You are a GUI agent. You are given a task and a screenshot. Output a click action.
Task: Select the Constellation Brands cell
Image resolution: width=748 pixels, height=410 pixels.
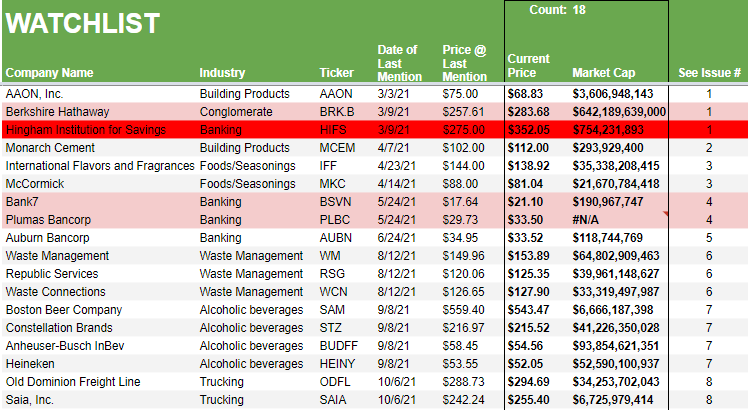click(59, 328)
